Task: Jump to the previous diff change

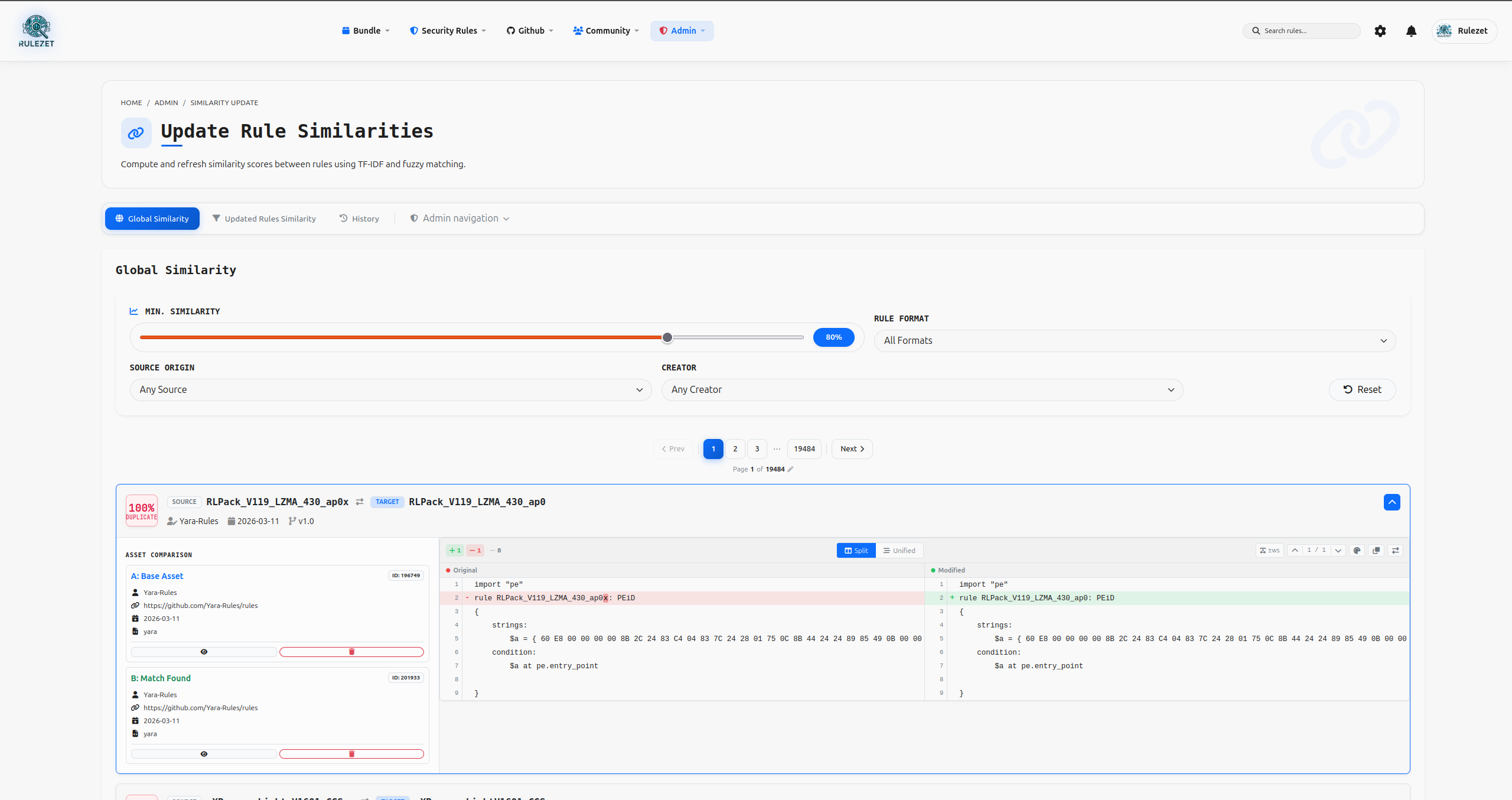Action: coord(1295,550)
